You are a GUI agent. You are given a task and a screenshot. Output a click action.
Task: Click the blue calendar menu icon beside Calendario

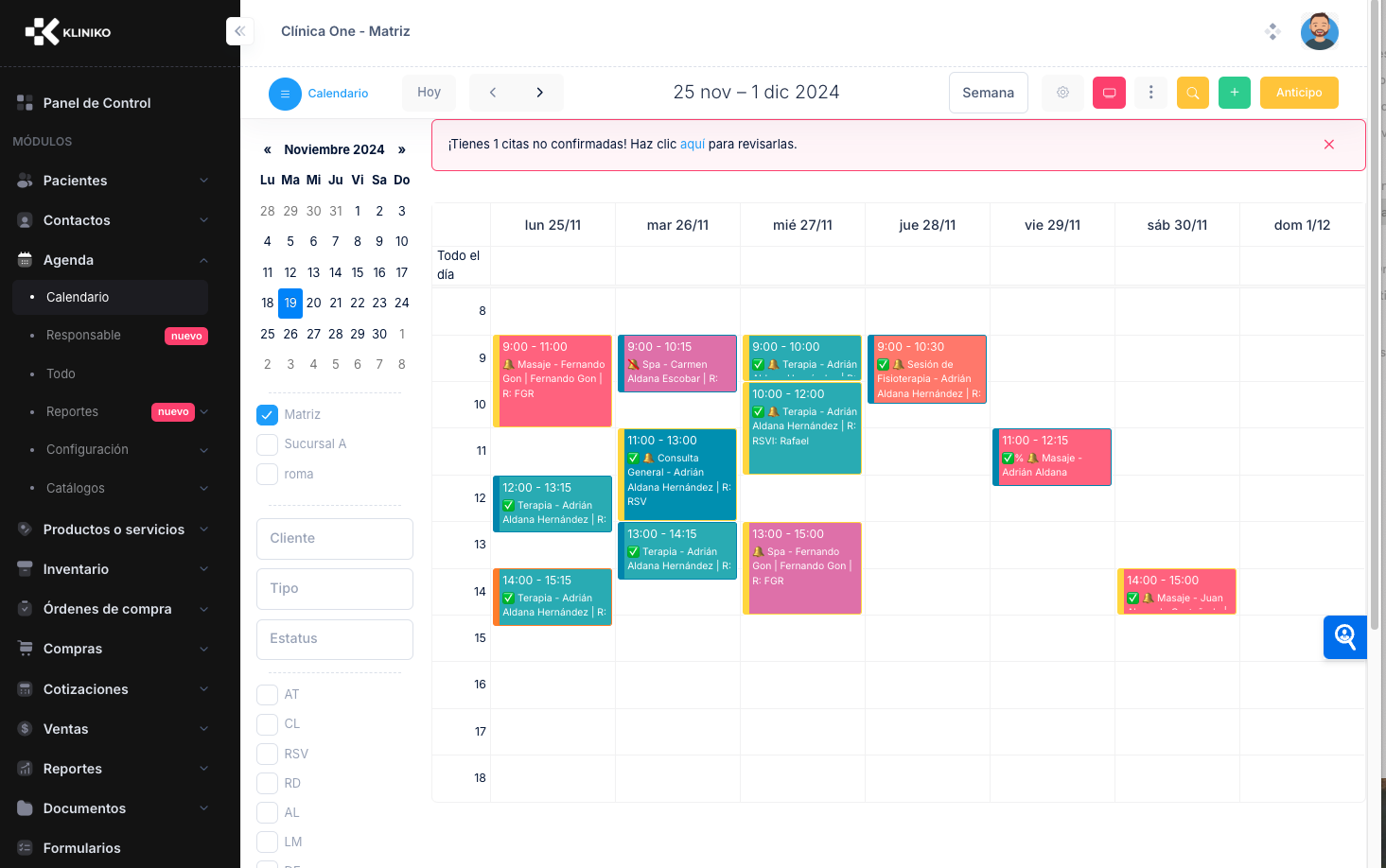pos(284,93)
